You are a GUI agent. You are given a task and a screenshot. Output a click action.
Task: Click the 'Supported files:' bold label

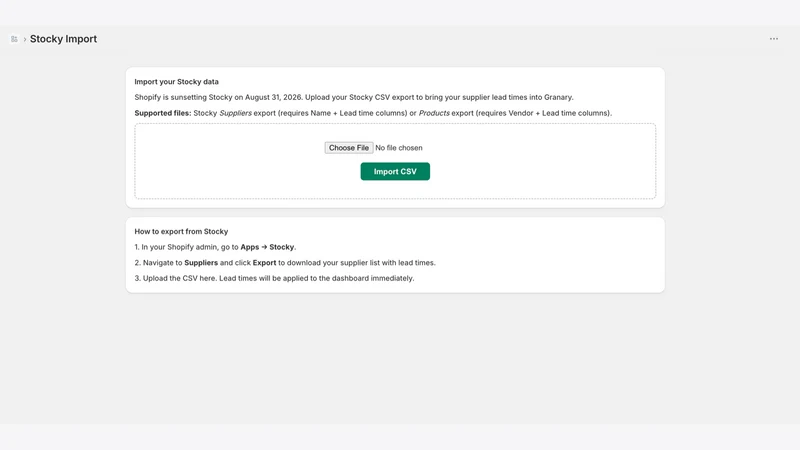point(163,113)
